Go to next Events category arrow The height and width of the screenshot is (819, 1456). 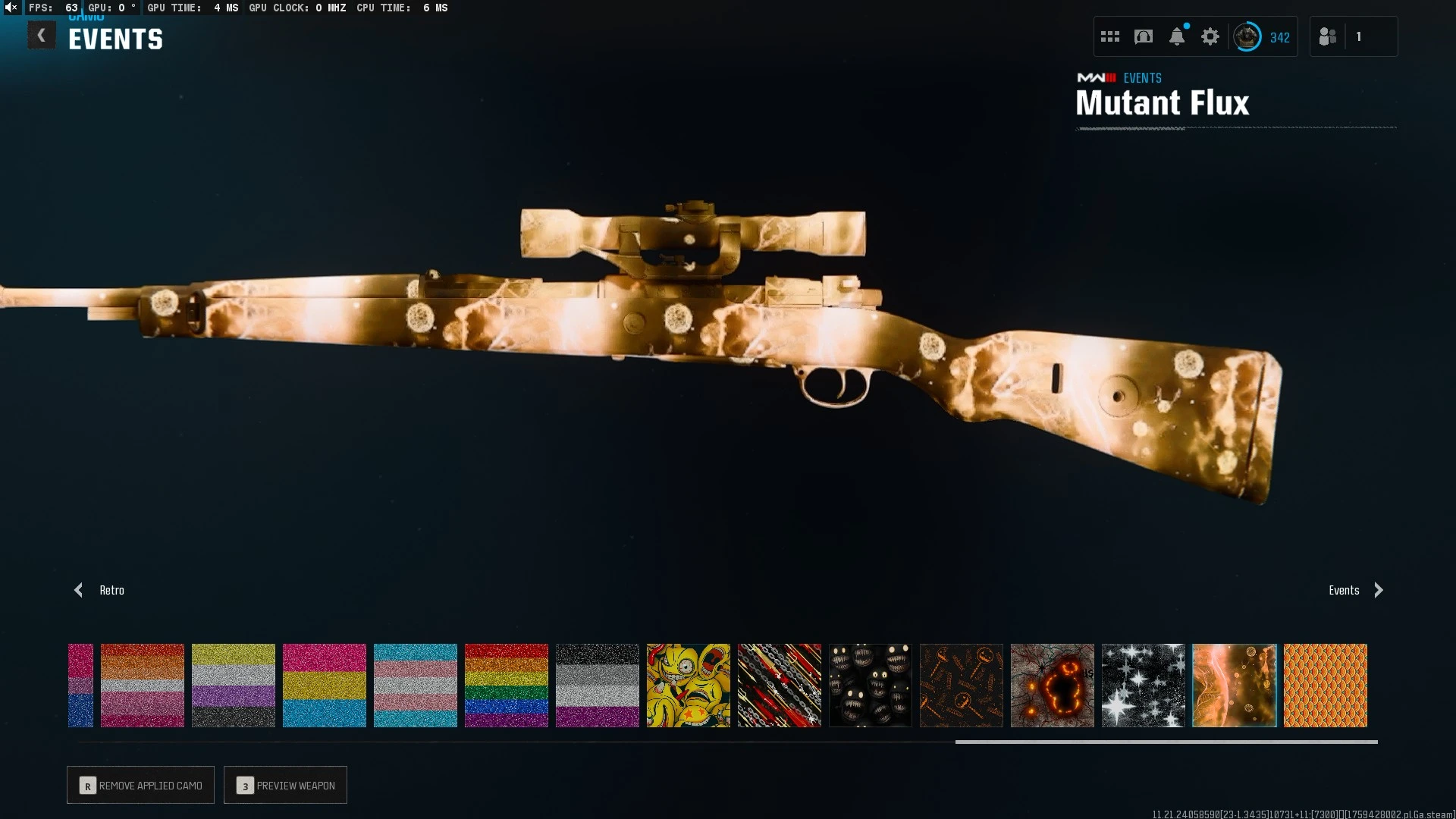click(1378, 590)
